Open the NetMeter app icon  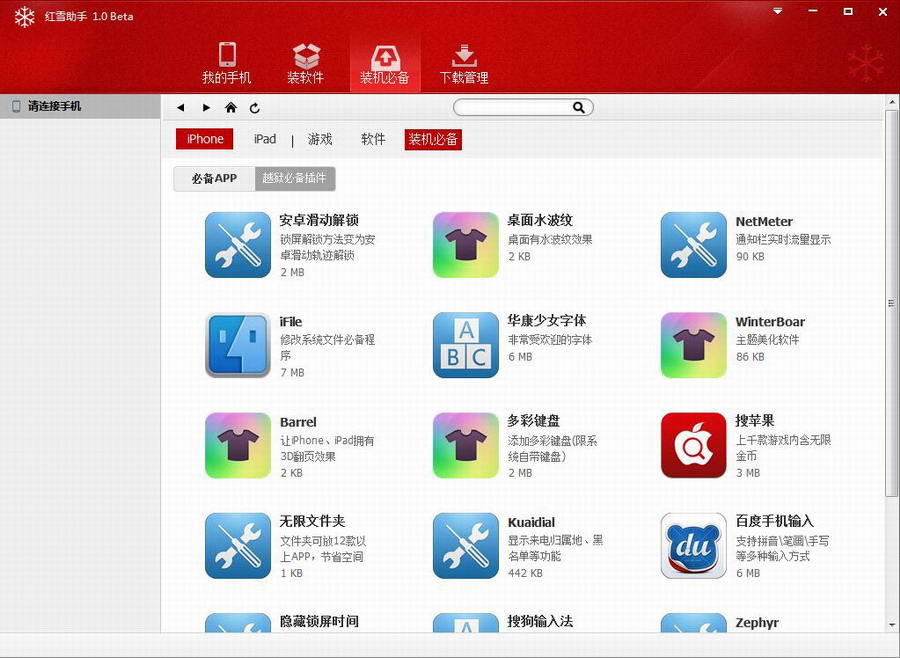pyautogui.click(x=693, y=245)
